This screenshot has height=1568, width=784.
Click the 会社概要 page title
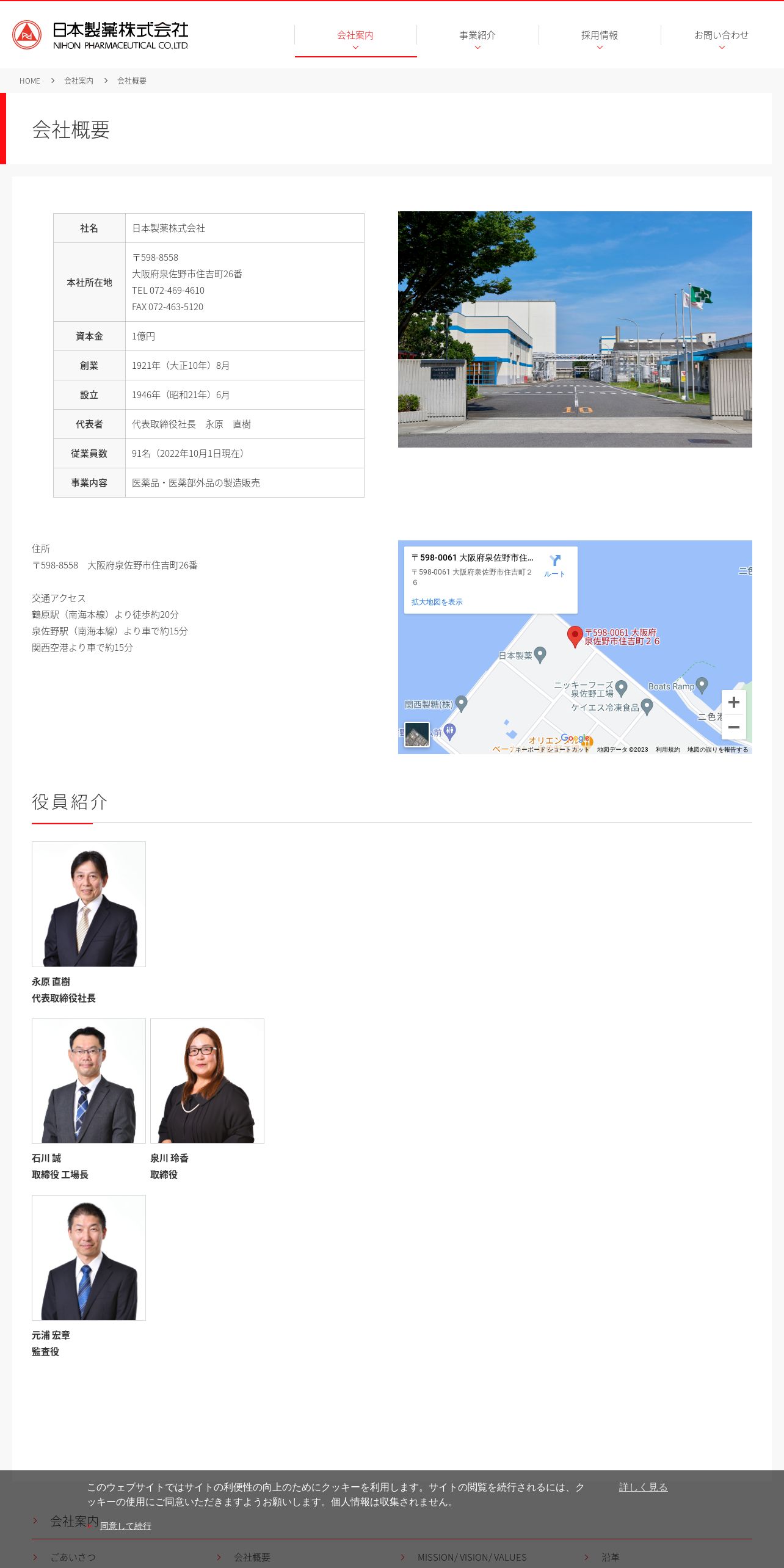coord(71,129)
